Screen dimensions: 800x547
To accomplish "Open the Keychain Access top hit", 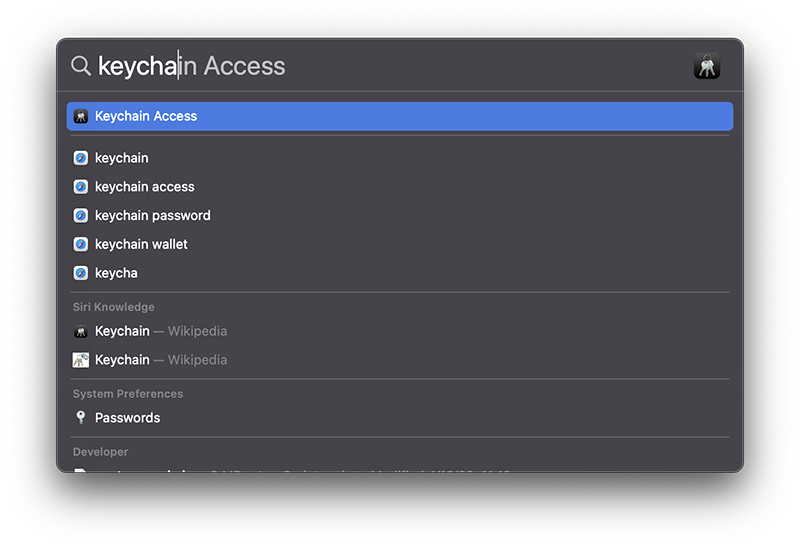I will coord(400,116).
